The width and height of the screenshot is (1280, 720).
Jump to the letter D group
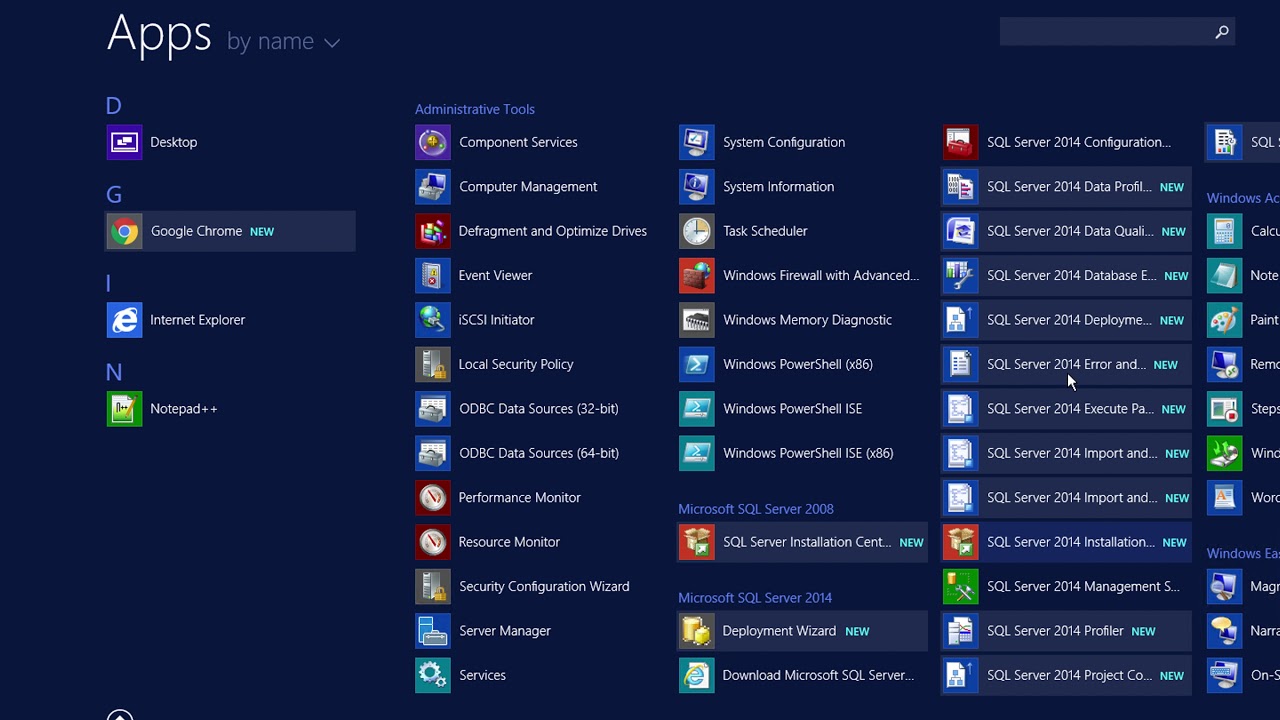click(x=113, y=106)
